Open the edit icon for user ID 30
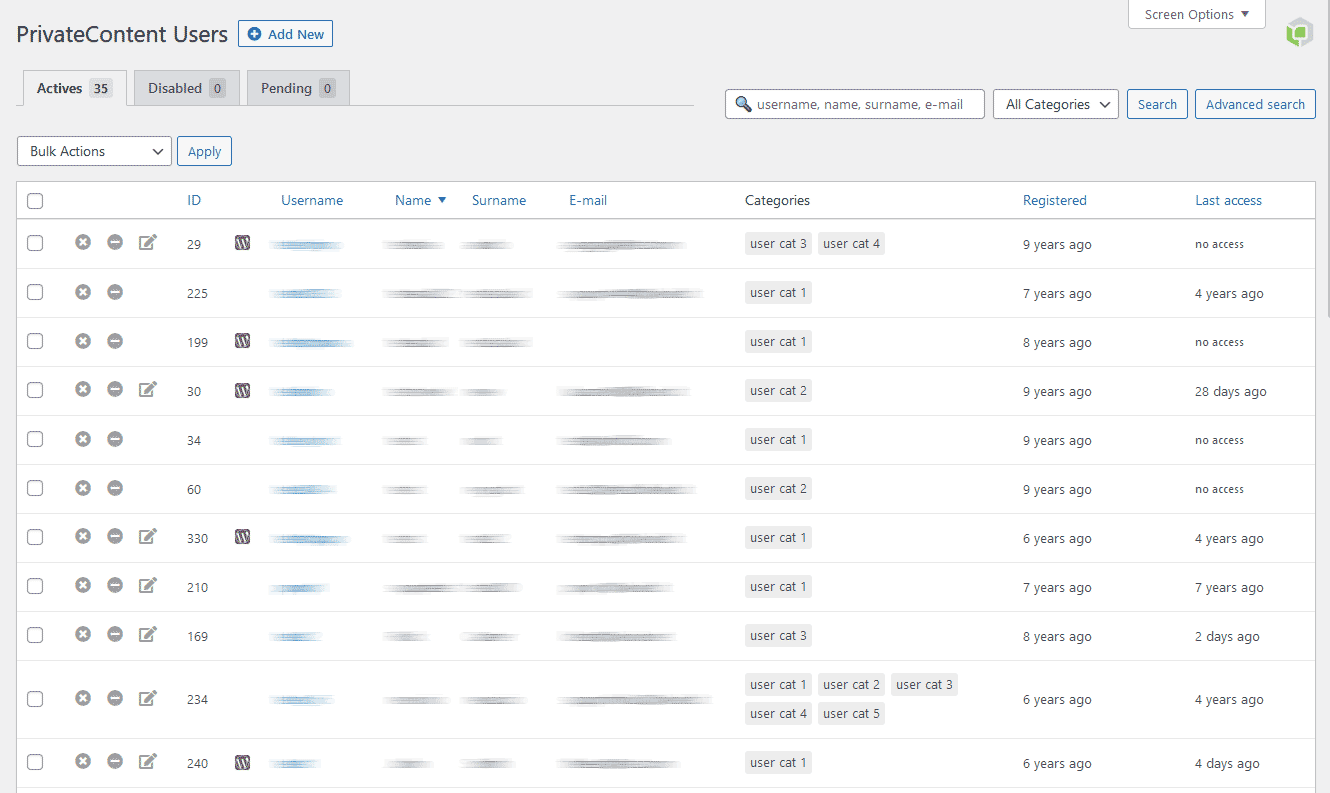 (148, 389)
